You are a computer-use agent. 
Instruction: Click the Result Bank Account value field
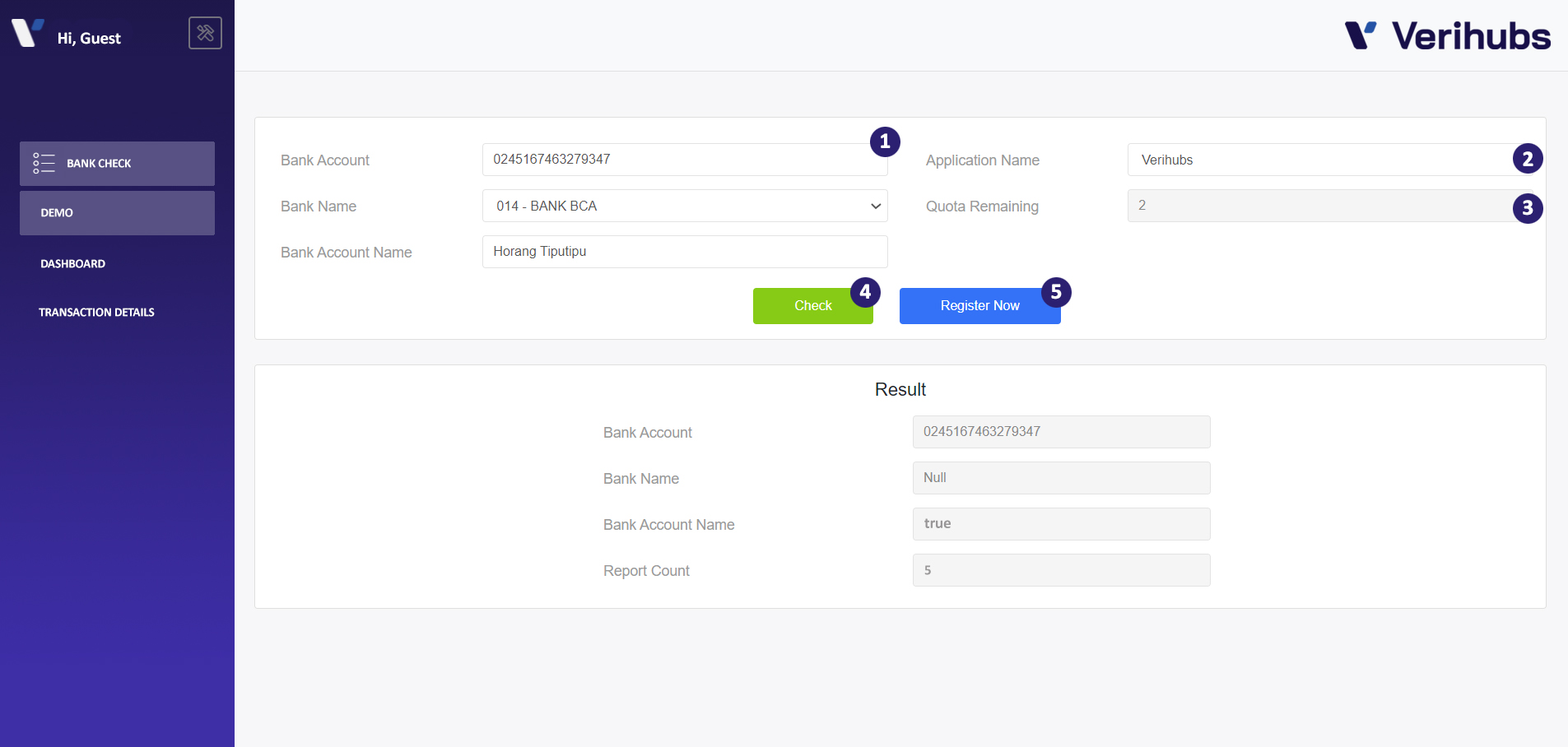point(1062,432)
